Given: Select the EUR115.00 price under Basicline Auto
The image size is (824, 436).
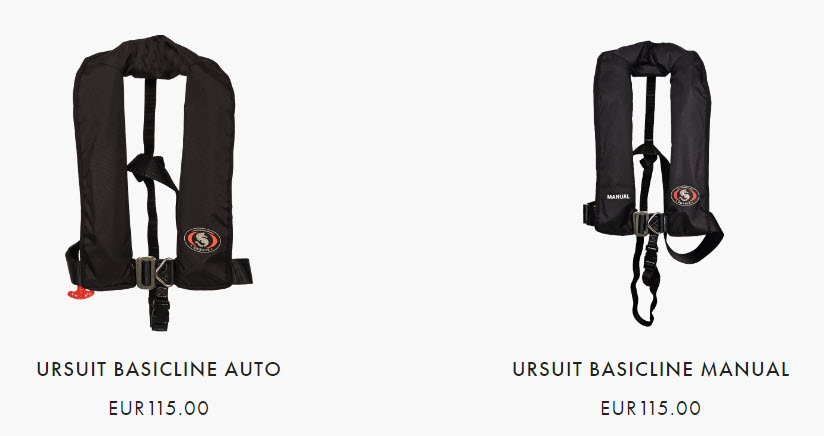Looking at the screenshot, I should click(x=159, y=408).
